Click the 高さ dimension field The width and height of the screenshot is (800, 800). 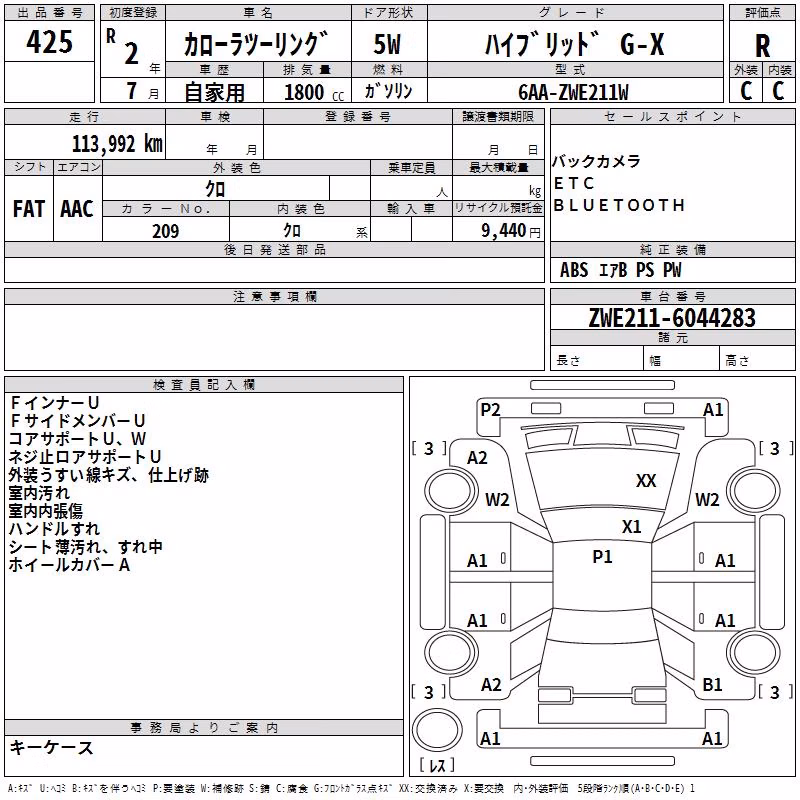[x=758, y=360]
